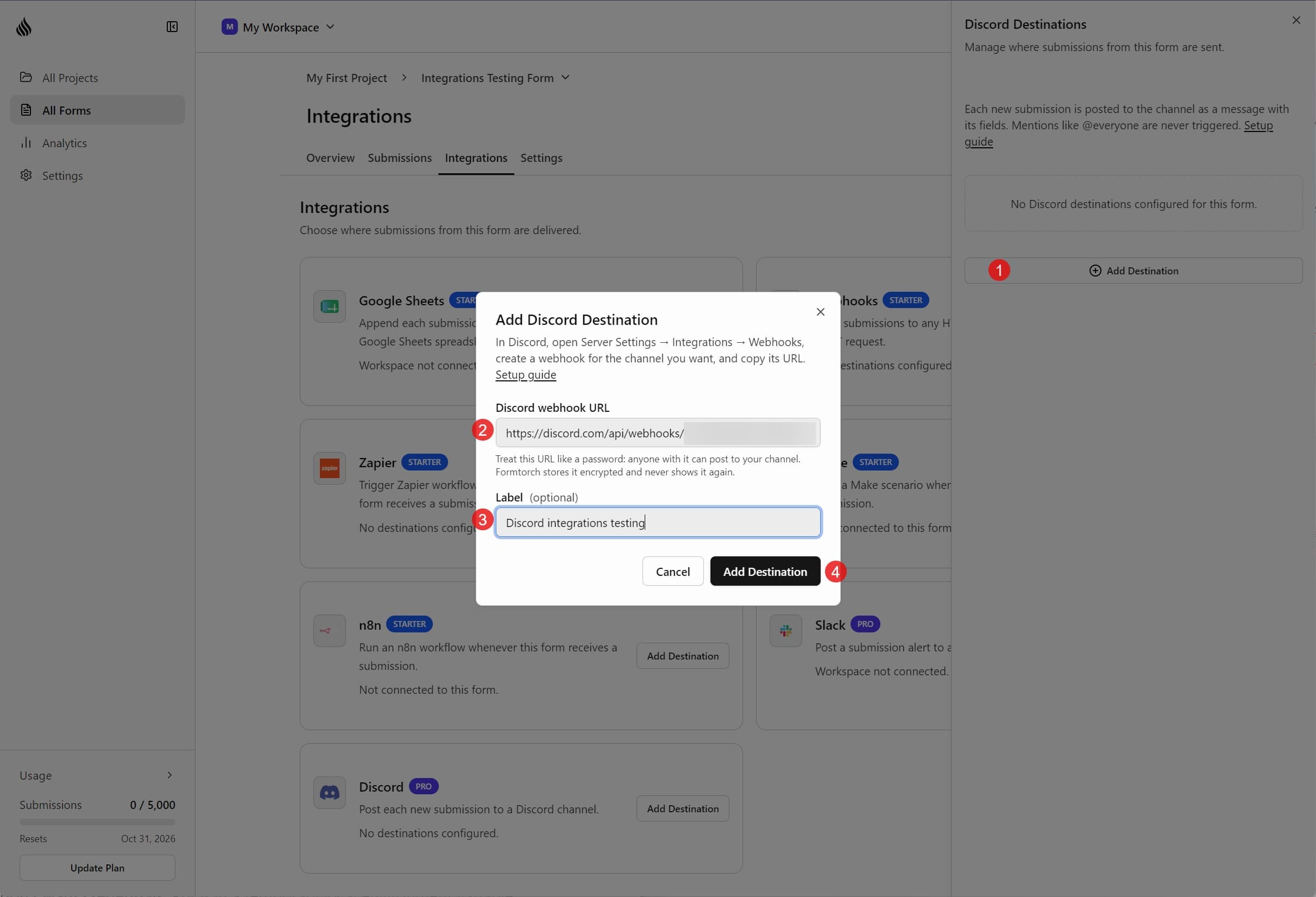Click the Discord webhook URL field

click(x=657, y=432)
